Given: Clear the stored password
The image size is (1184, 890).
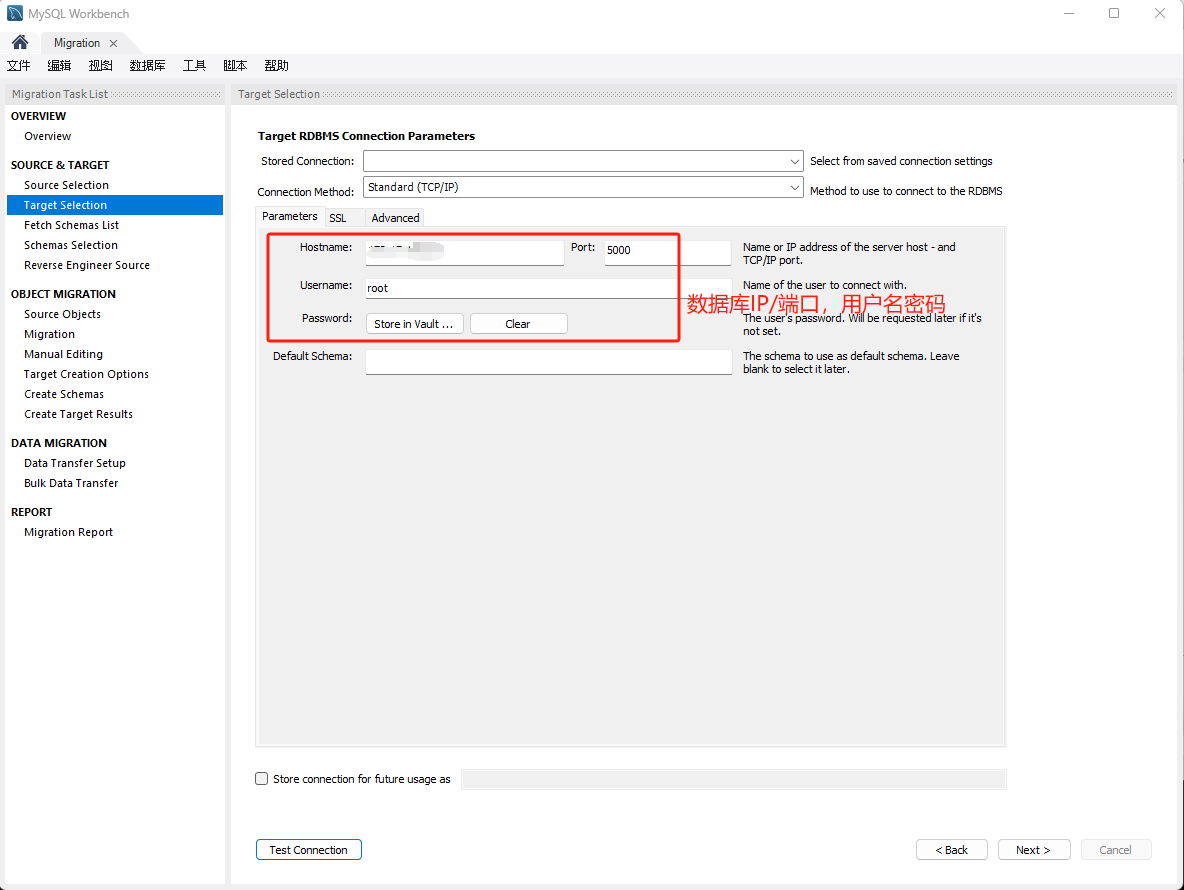Looking at the screenshot, I should tap(518, 324).
